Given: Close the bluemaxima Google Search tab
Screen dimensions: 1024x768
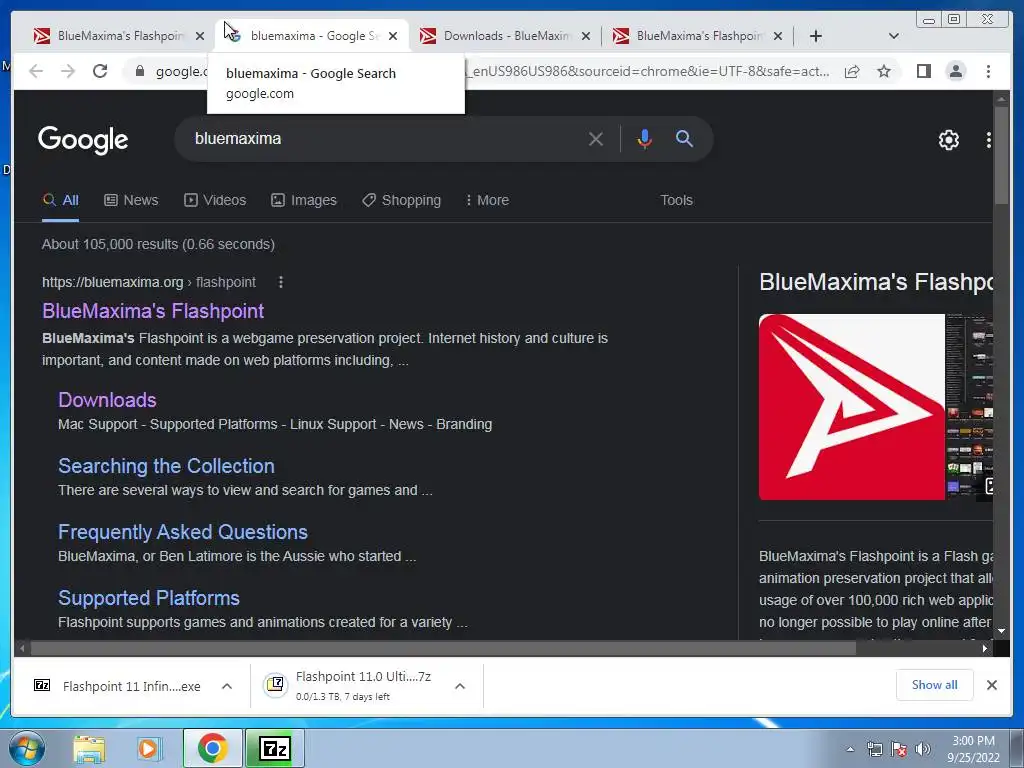Looking at the screenshot, I should [x=392, y=36].
